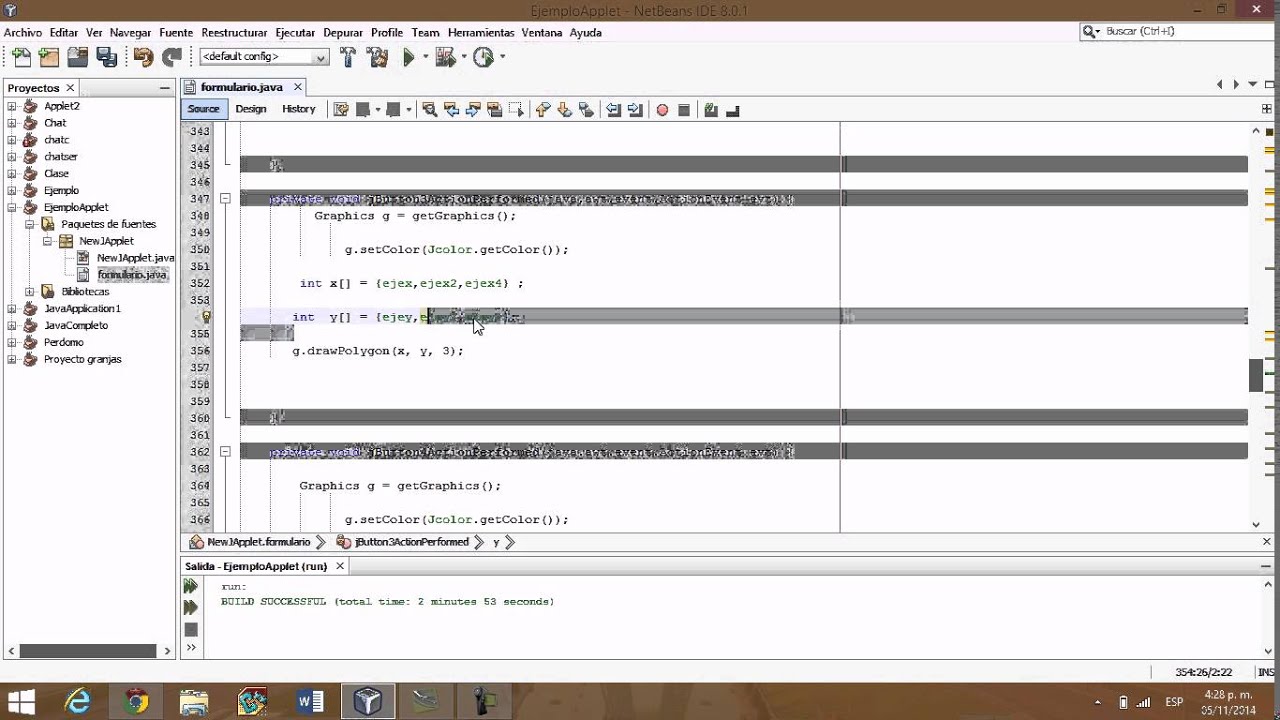Open Profile Project dropdown arrow
The height and width of the screenshot is (720, 1280).
[x=501, y=57]
